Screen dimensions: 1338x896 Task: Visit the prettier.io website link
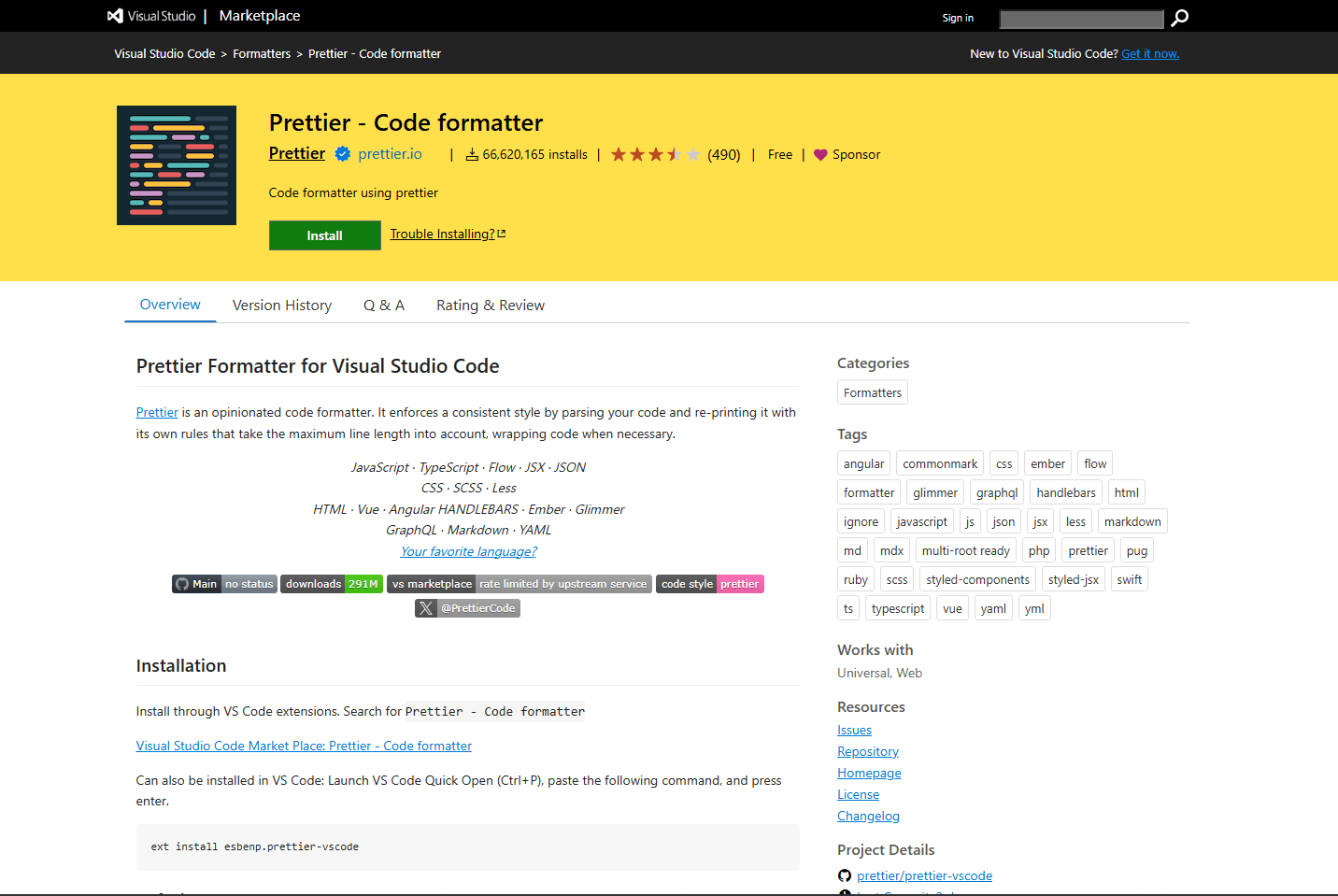(390, 153)
